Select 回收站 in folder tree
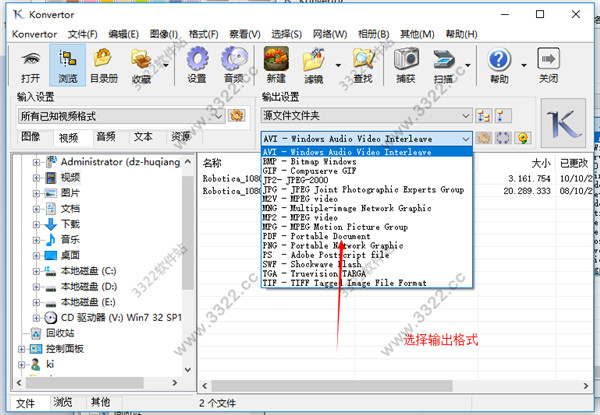This screenshot has height=415, width=600. [60, 333]
